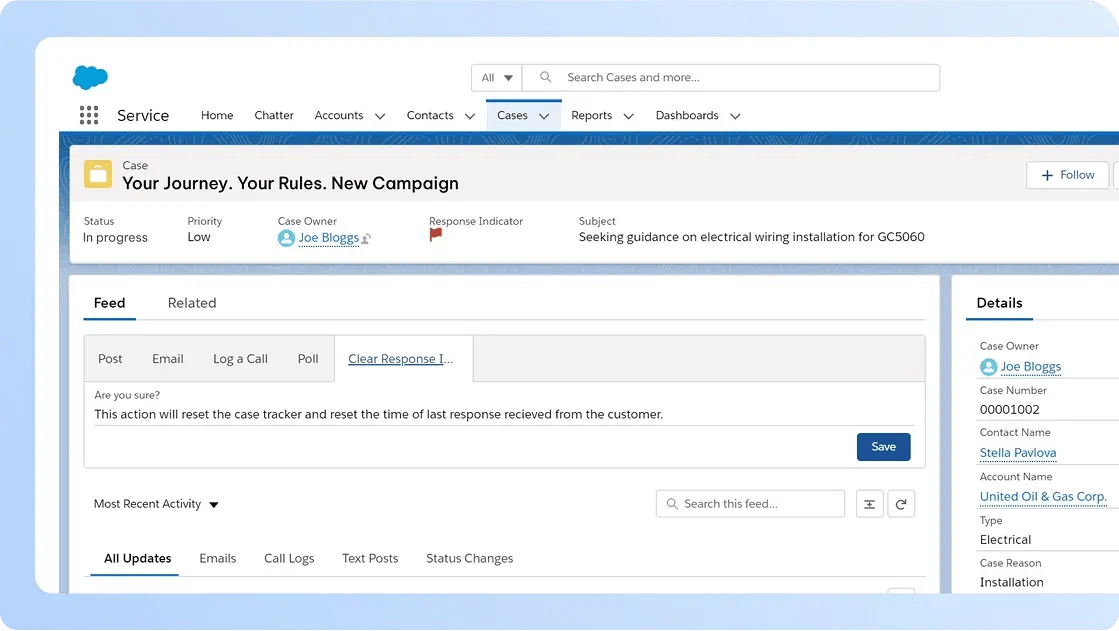
Task: Open the App Launcher waffle icon
Action: tap(88, 114)
